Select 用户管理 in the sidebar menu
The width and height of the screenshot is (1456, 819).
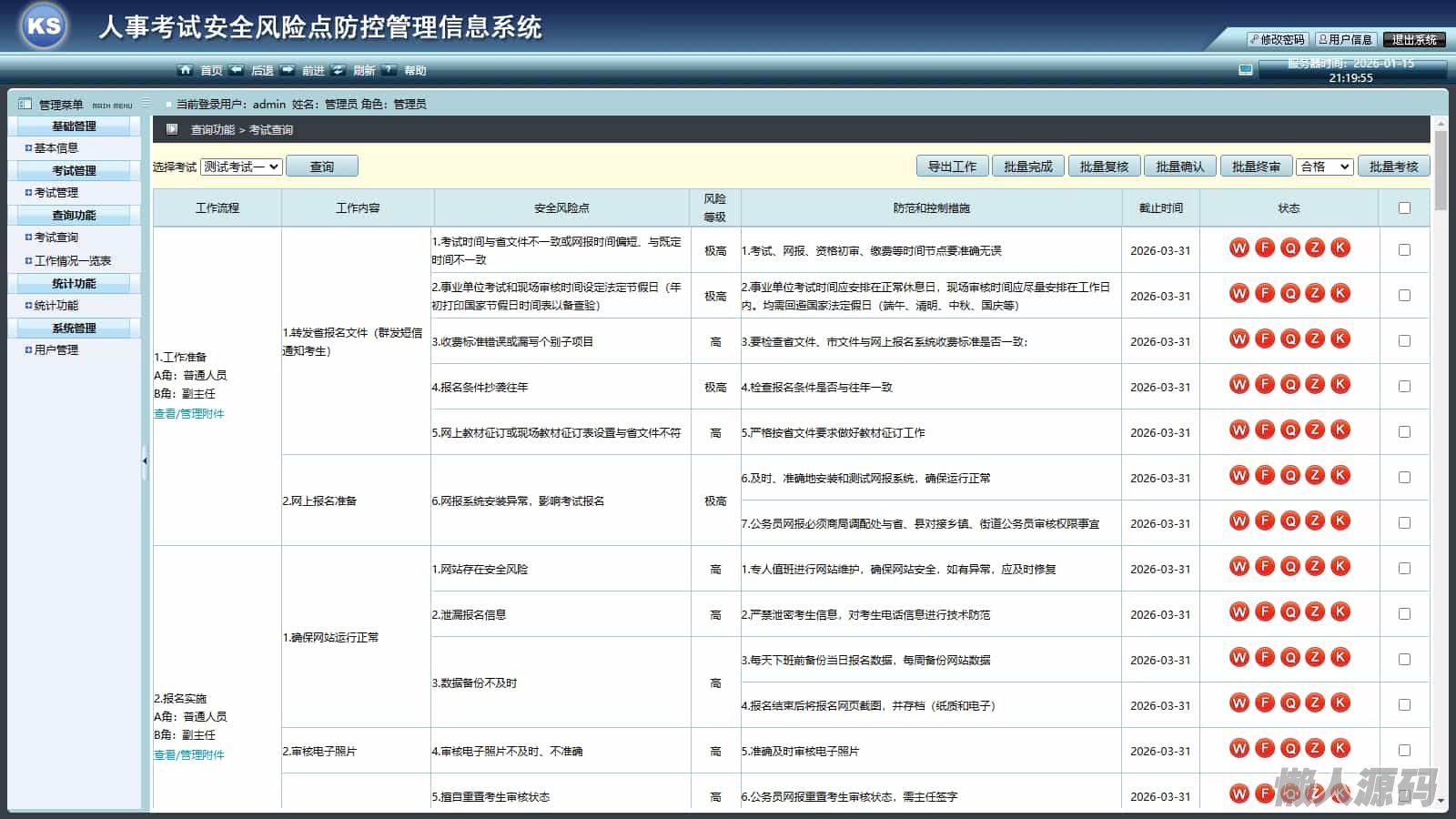(56, 350)
